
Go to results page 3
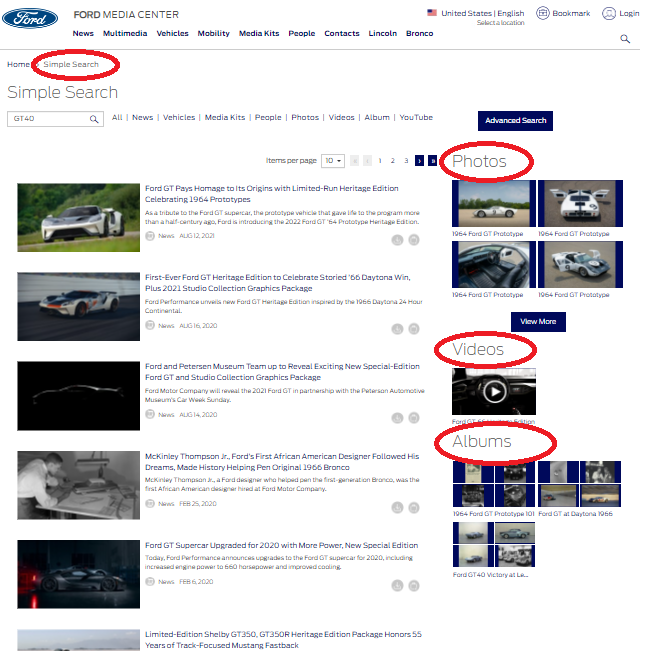[406, 161]
